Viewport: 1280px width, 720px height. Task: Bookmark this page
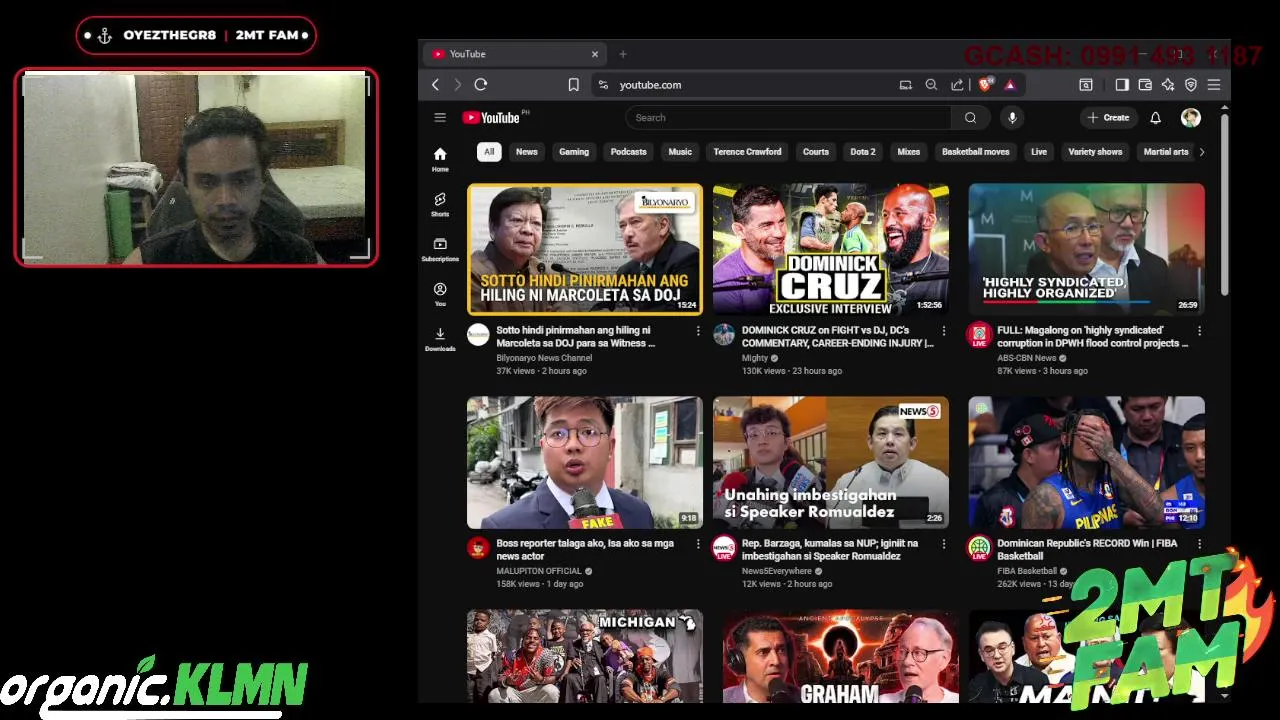(x=573, y=85)
